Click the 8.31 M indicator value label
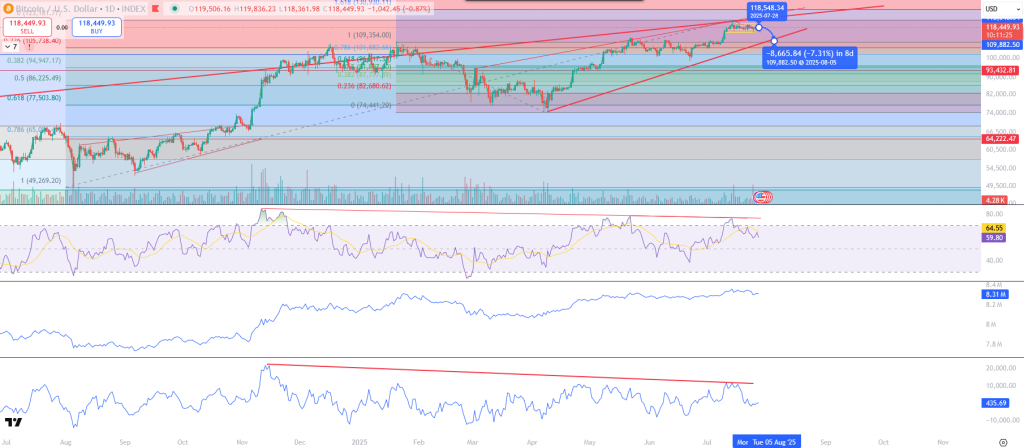This screenshot has width=1024, height=448. pyautogui.click(x=993, y=295)
